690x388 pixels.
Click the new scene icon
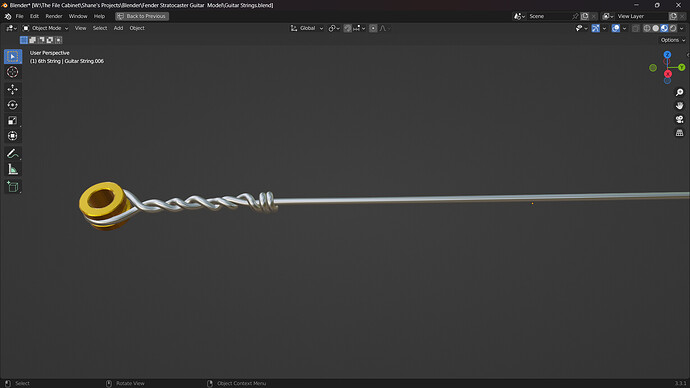coord(585,16)
